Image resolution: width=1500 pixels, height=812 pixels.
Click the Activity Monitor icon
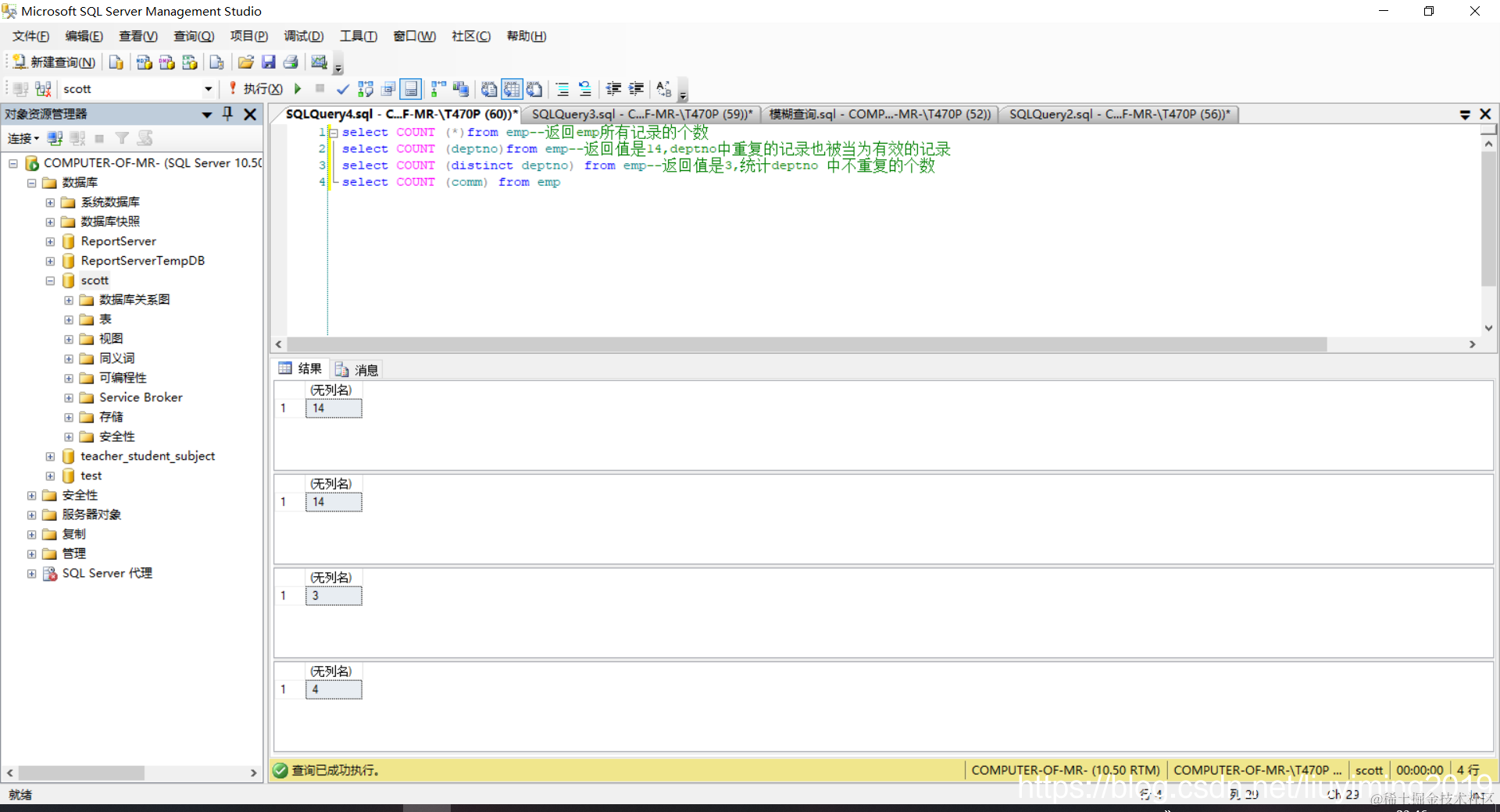point(319,62)
